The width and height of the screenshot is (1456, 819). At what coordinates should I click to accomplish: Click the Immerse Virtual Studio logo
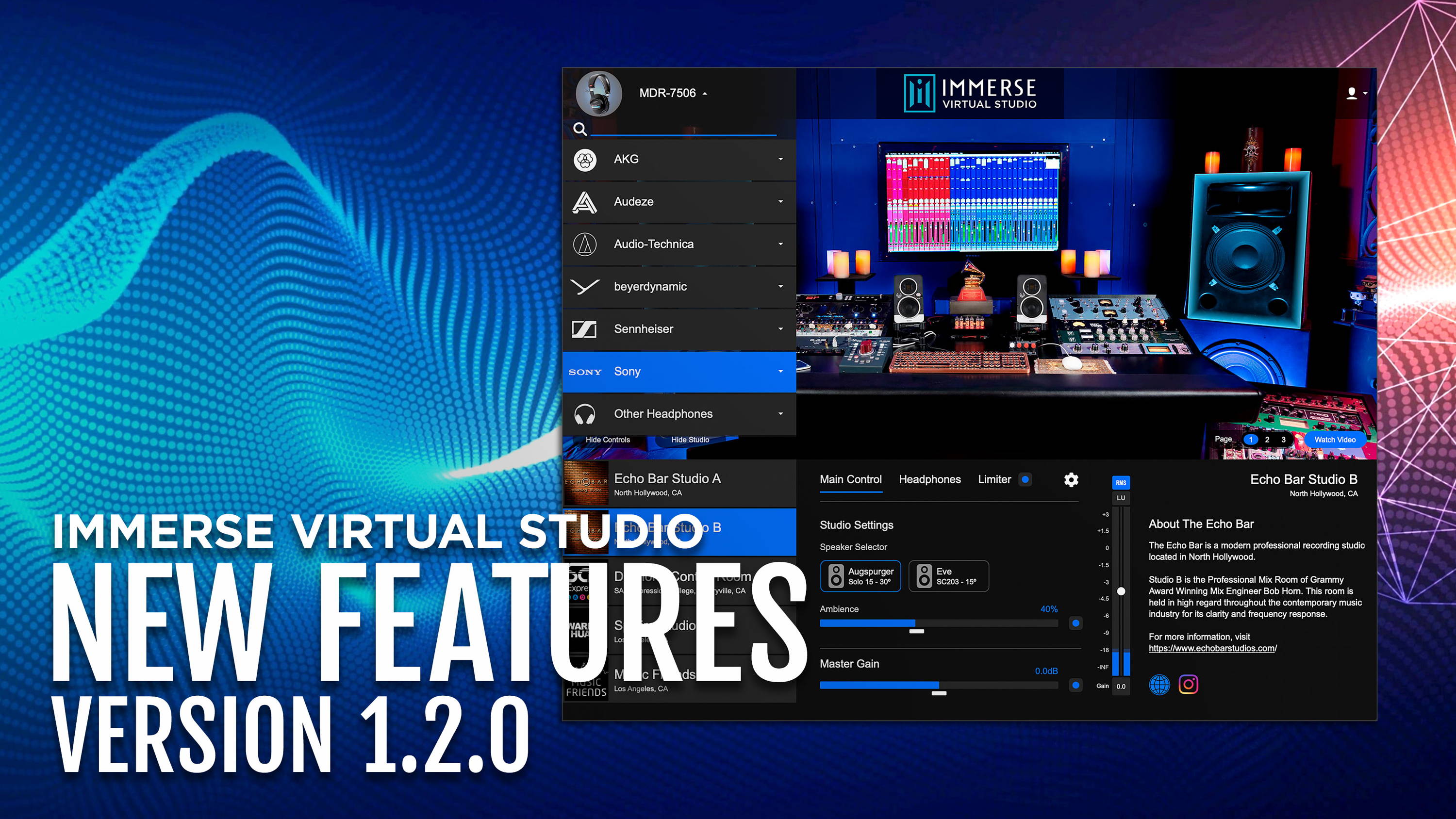tap(970, 93)
